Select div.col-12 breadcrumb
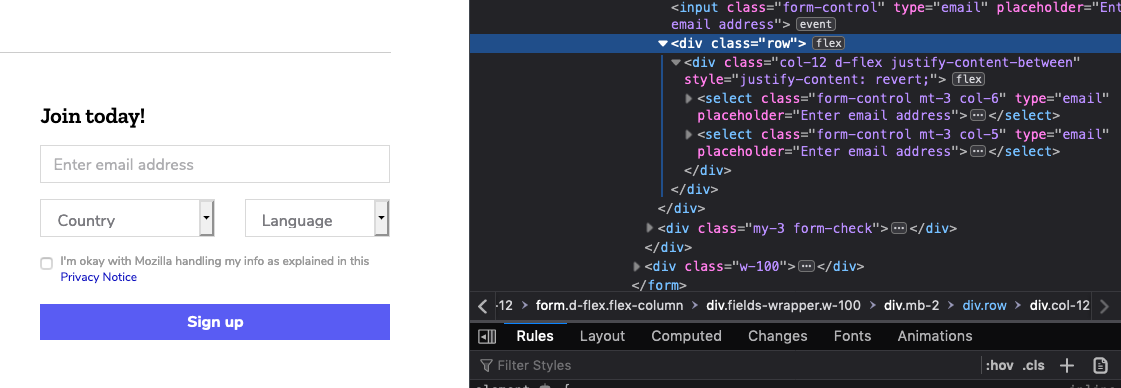 pyautogui.click(x=1060, y=306)
